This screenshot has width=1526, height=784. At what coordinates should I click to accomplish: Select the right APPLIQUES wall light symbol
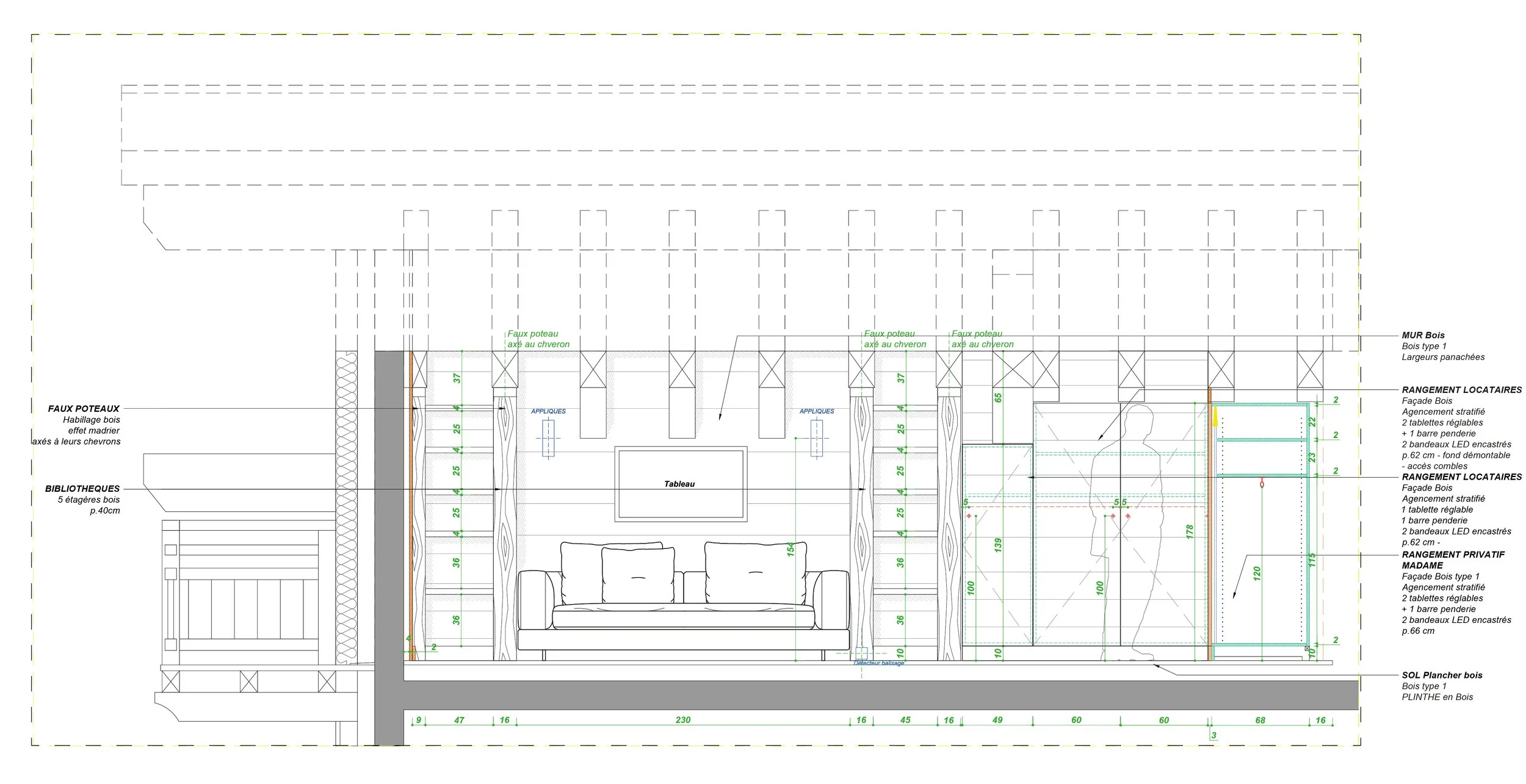[816, 438]
